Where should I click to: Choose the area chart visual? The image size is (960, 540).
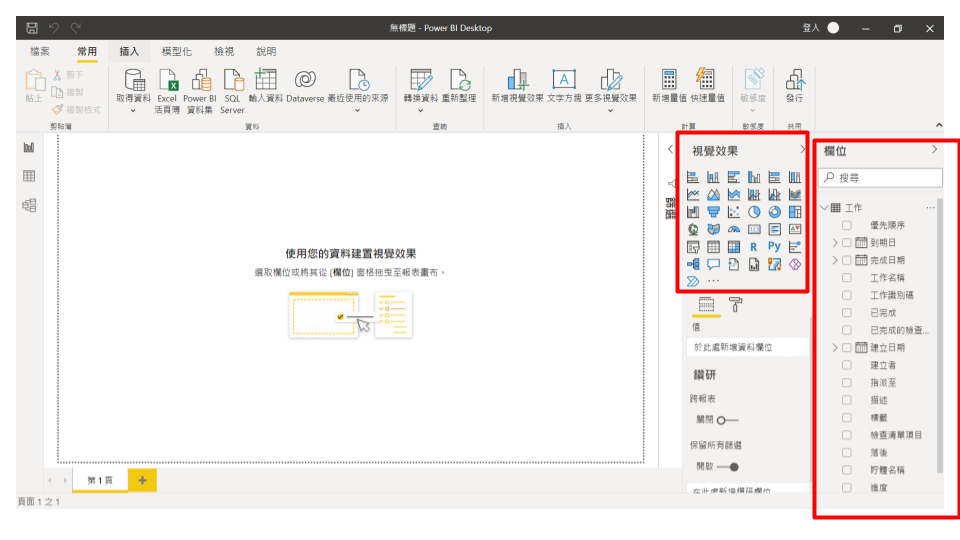713,195
